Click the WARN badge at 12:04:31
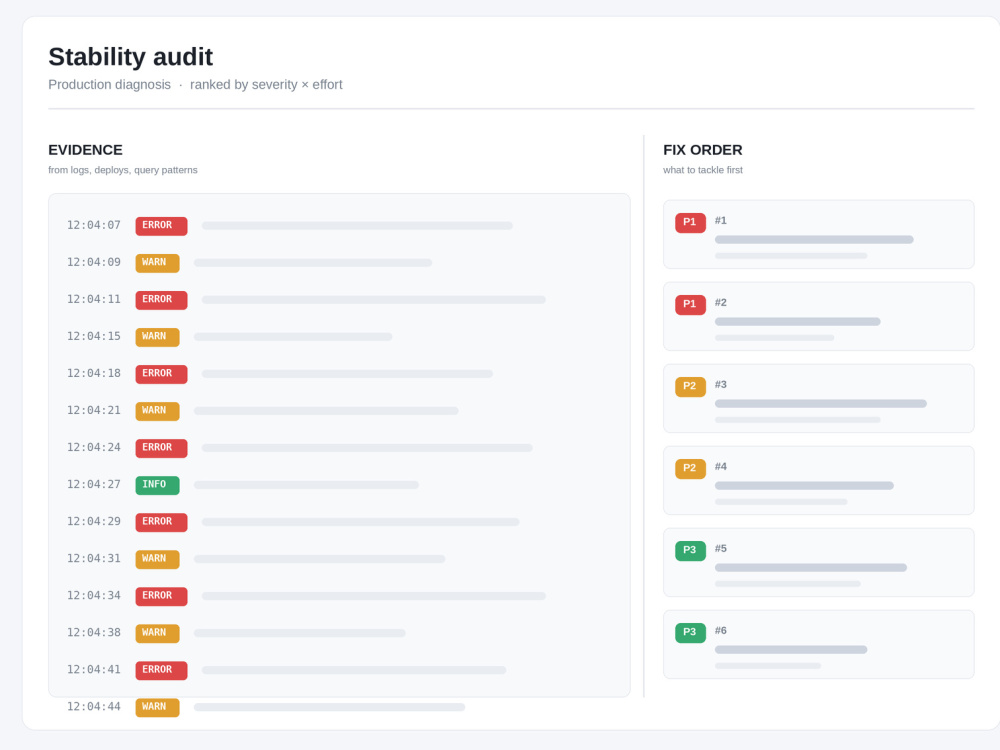 coord(157,559)
